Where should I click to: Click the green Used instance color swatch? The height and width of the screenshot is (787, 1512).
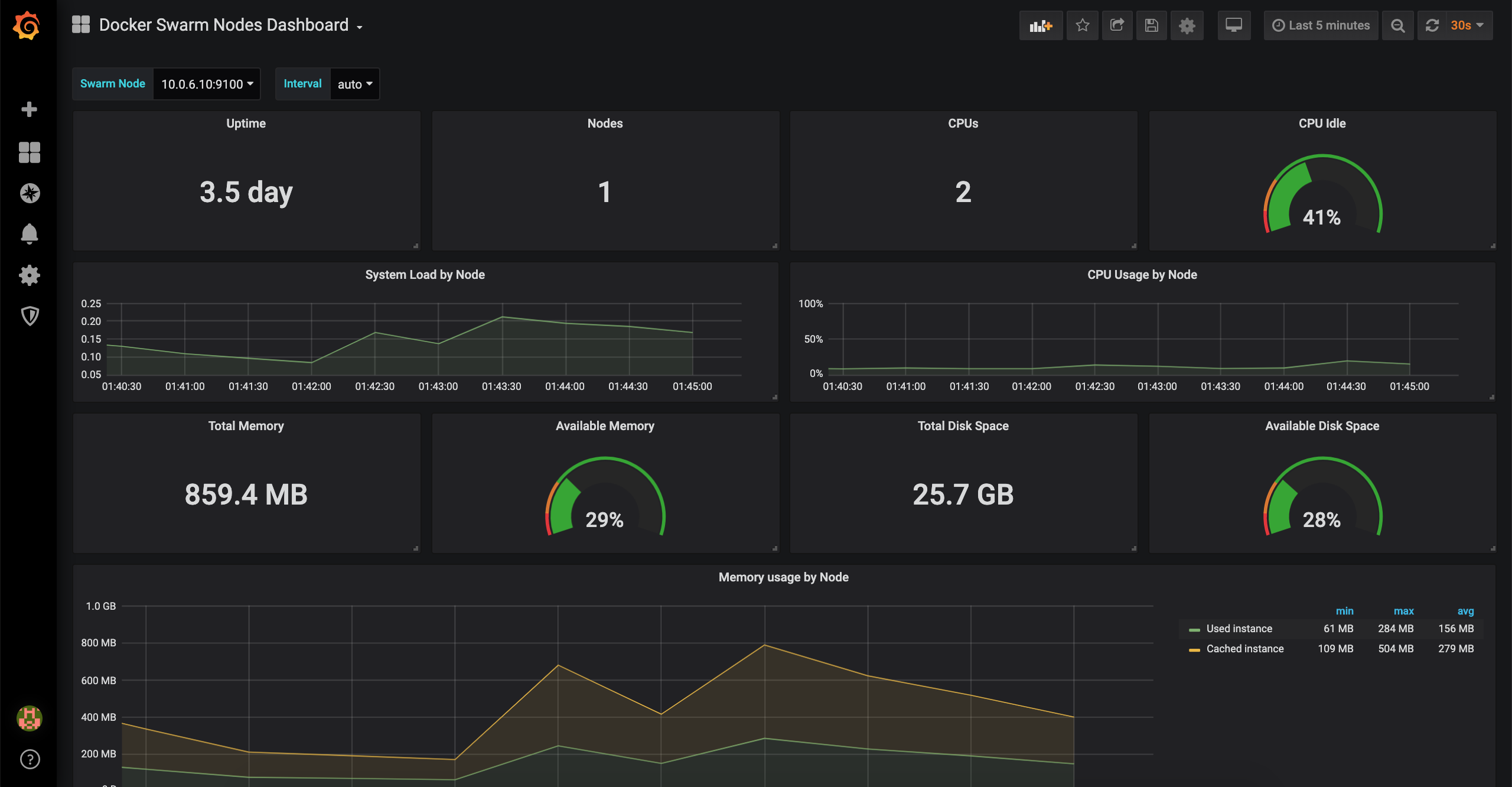coord(1194,630)
